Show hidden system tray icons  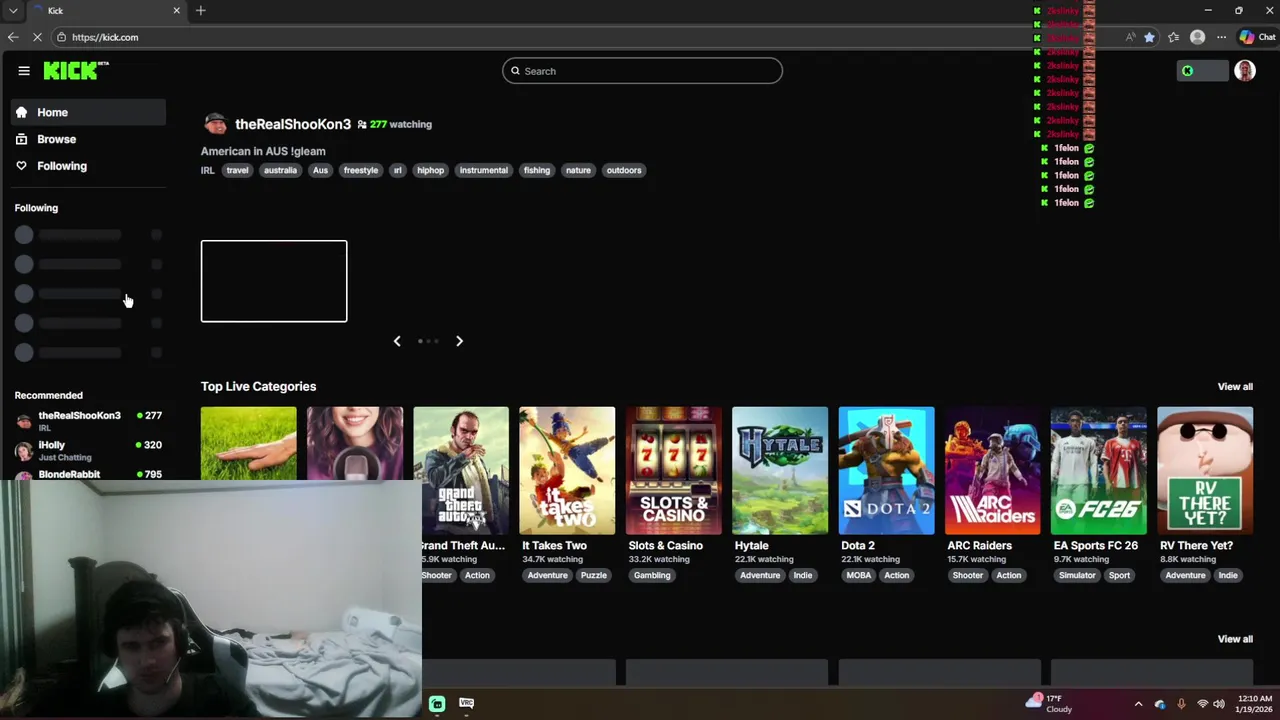click(1138, 704)
